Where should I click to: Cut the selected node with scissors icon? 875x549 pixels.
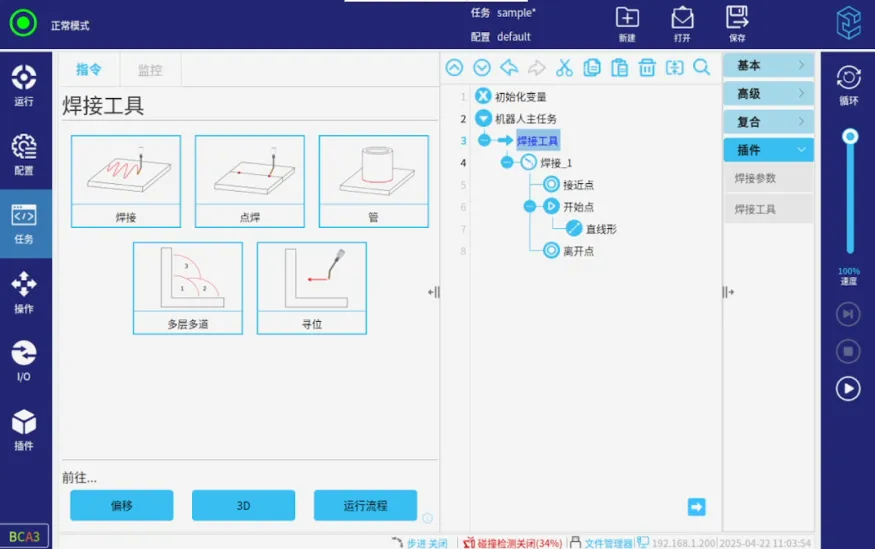pos(564,68)
